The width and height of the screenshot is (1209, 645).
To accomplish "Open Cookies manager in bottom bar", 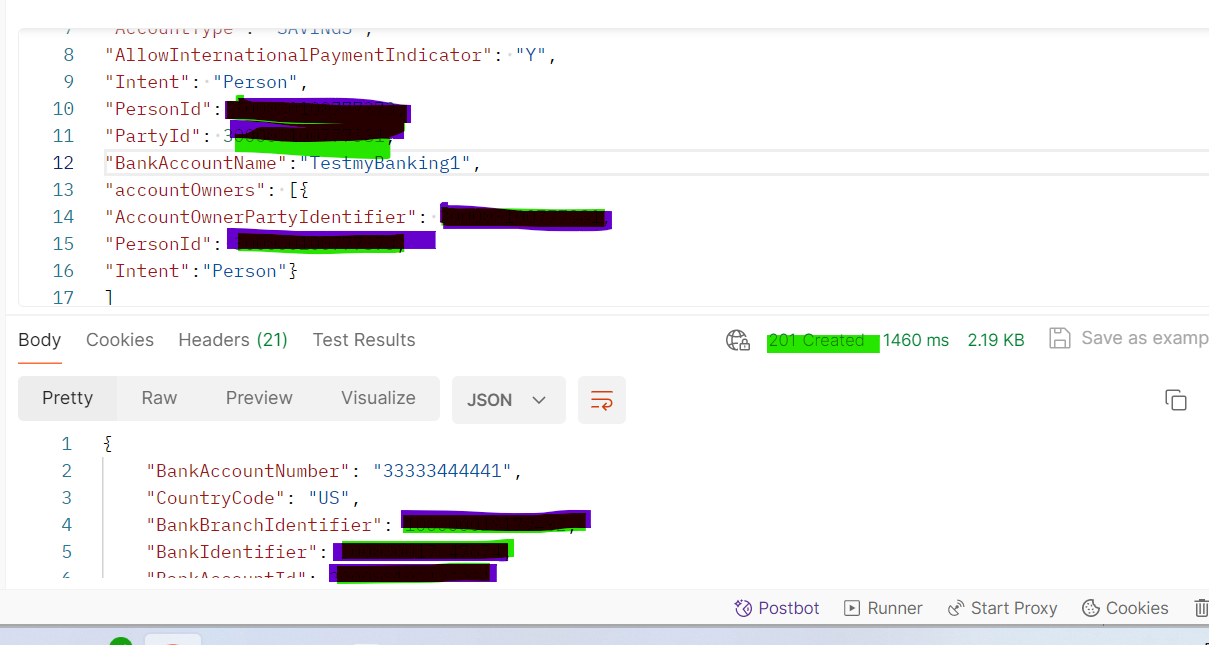I will 1125,608.
